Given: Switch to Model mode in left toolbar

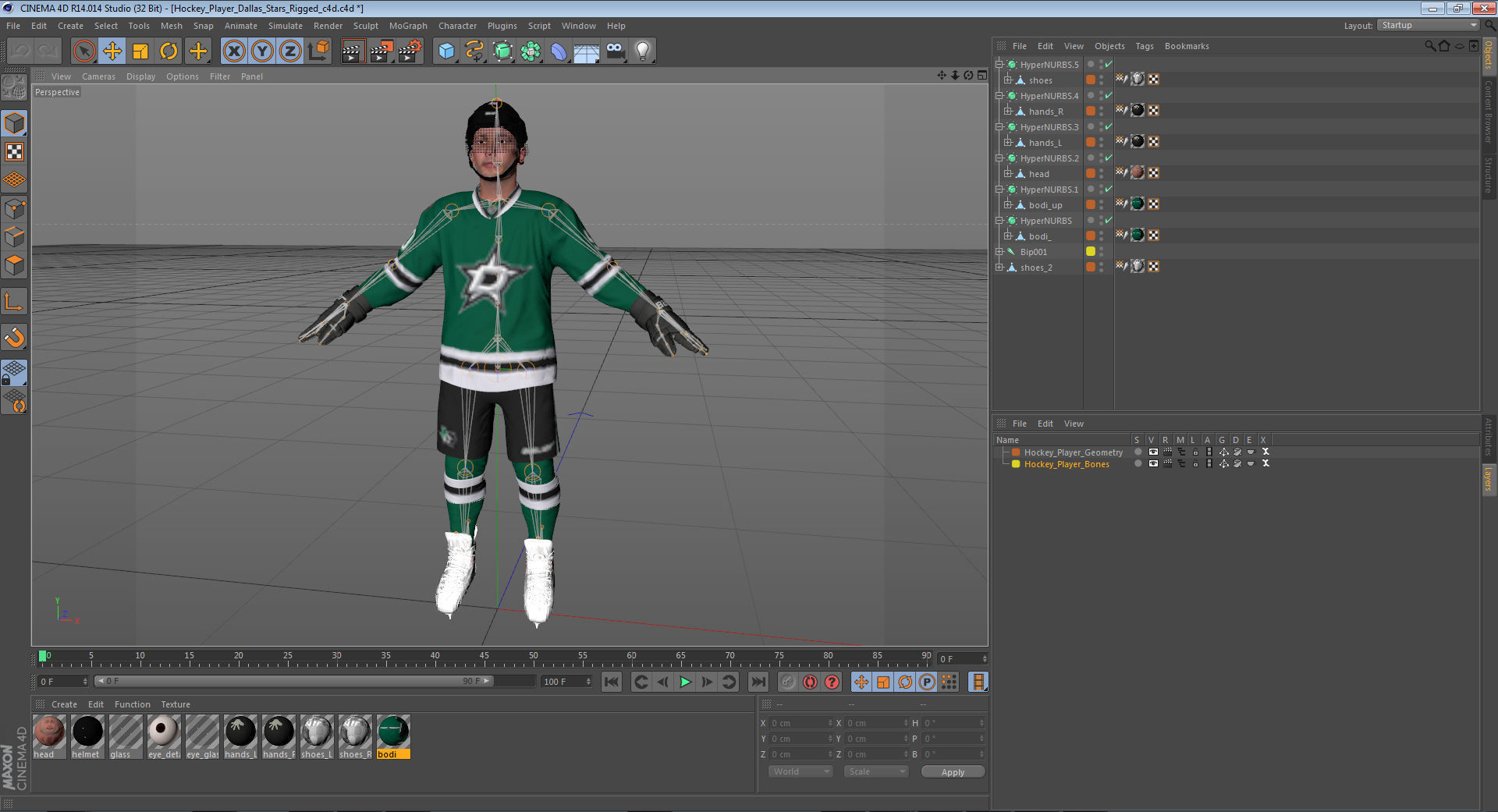Looking at the screenshot, I should pos(14,123).
